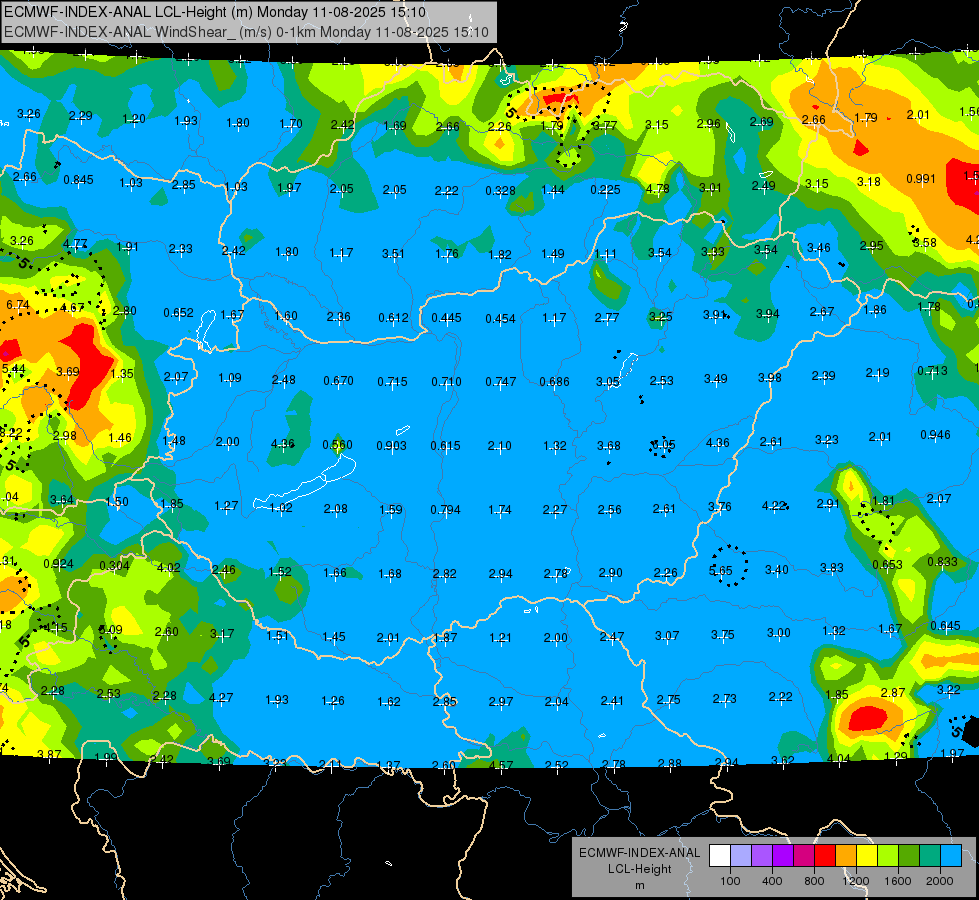Click the 1200 legend scale label
Screen dimensions: 979x900
(x=855, y=881)
